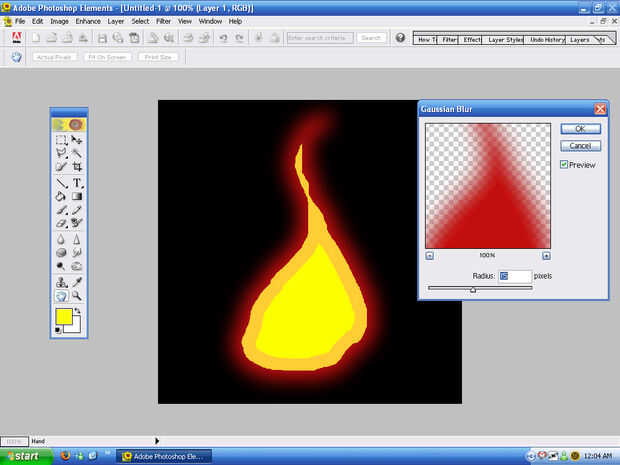Viewport: 620px width, 465px height.
Task: Select the Red Eye Brush tool
Action: click(x=77, y=223)
